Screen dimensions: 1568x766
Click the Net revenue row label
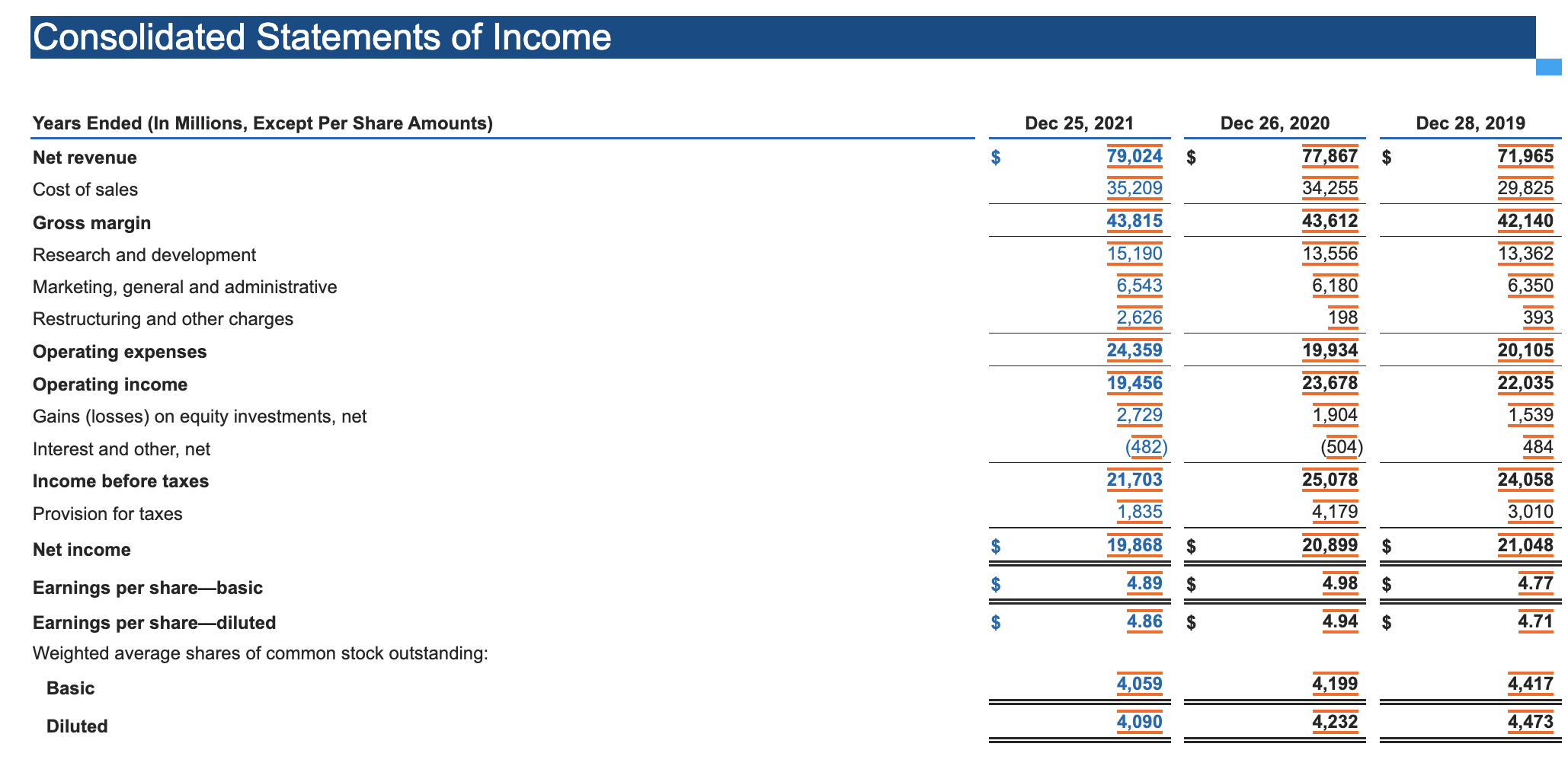(85, 157)
